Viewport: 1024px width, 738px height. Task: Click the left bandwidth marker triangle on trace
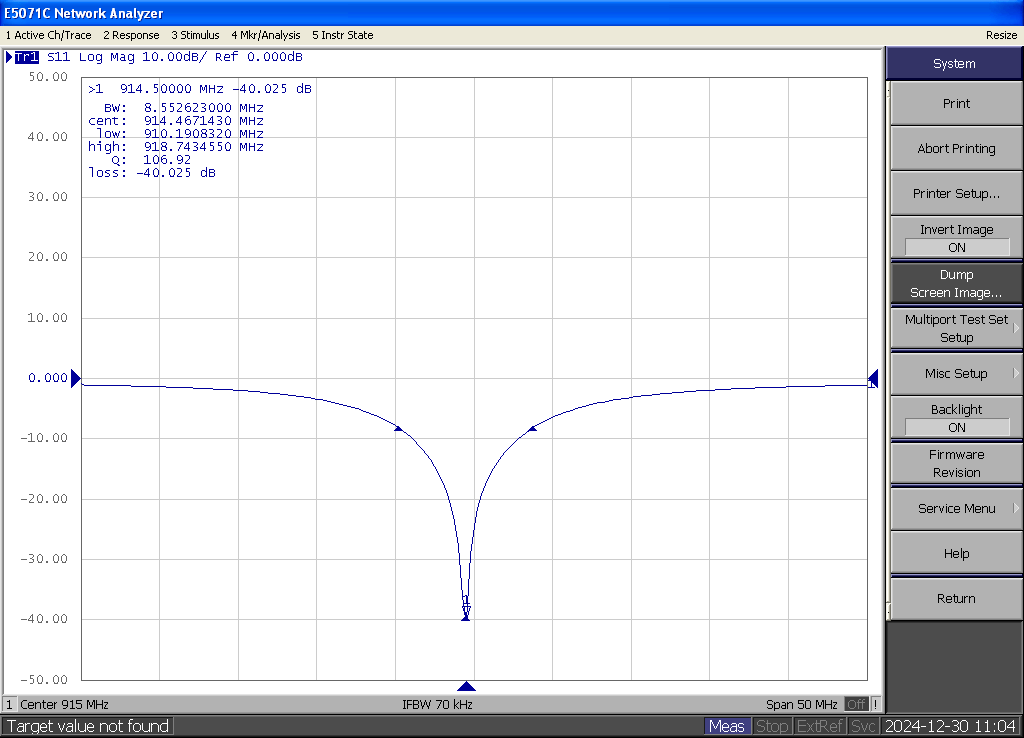click(x=399, y=428)
